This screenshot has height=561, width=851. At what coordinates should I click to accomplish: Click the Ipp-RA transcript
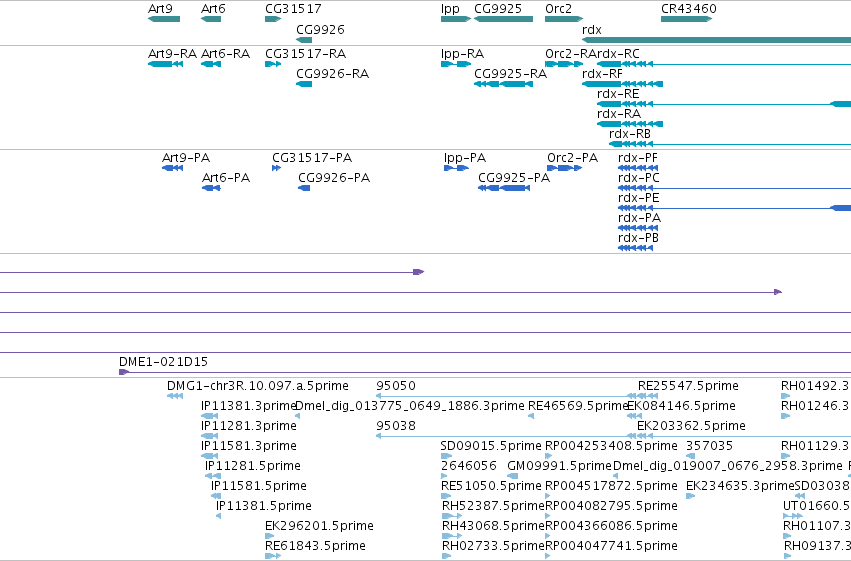coord(456,64)
